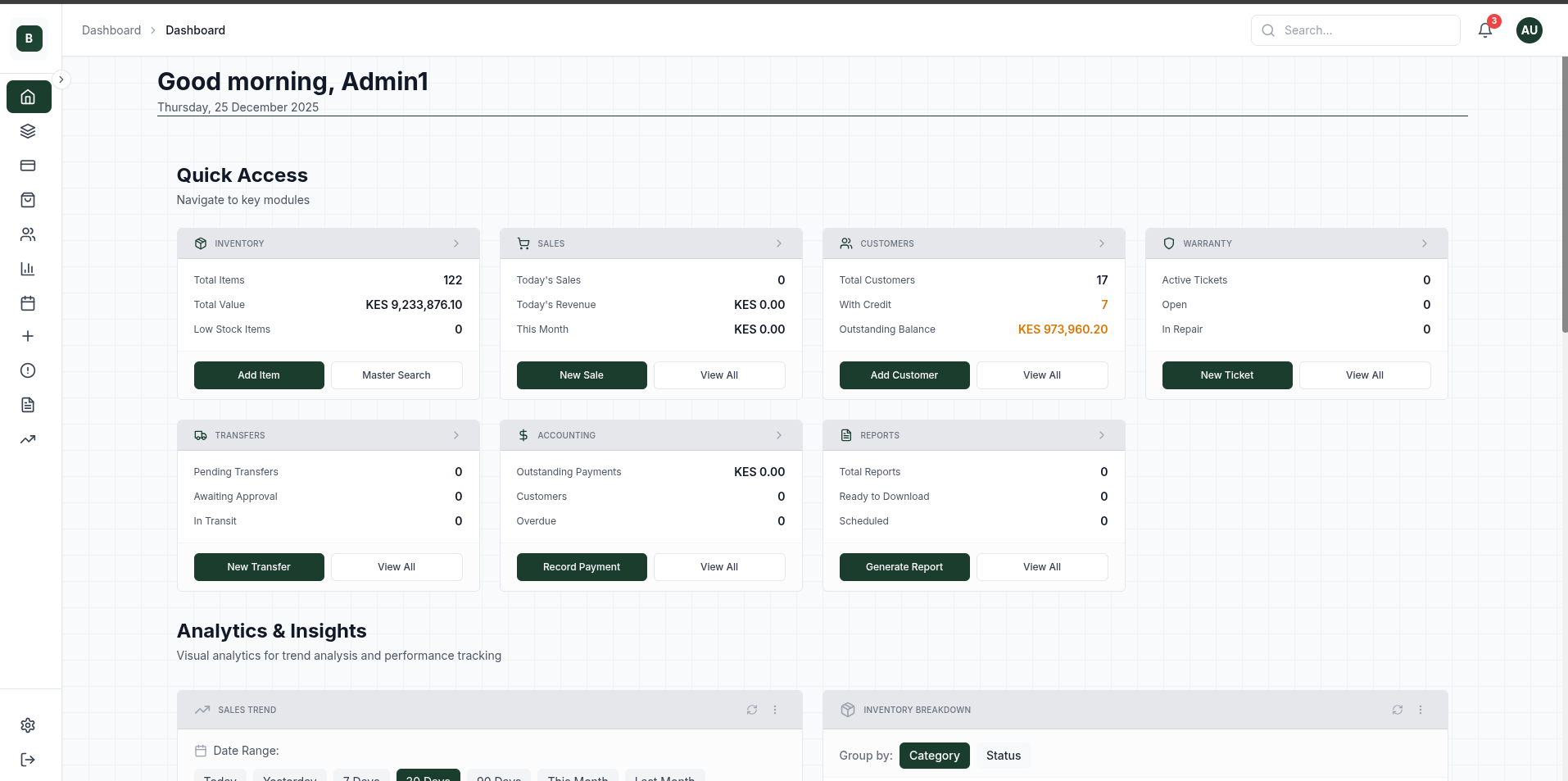Open Settings via the gear icon
The width and height of the screenshot is (1568, 781).
(x=28, y=725)
